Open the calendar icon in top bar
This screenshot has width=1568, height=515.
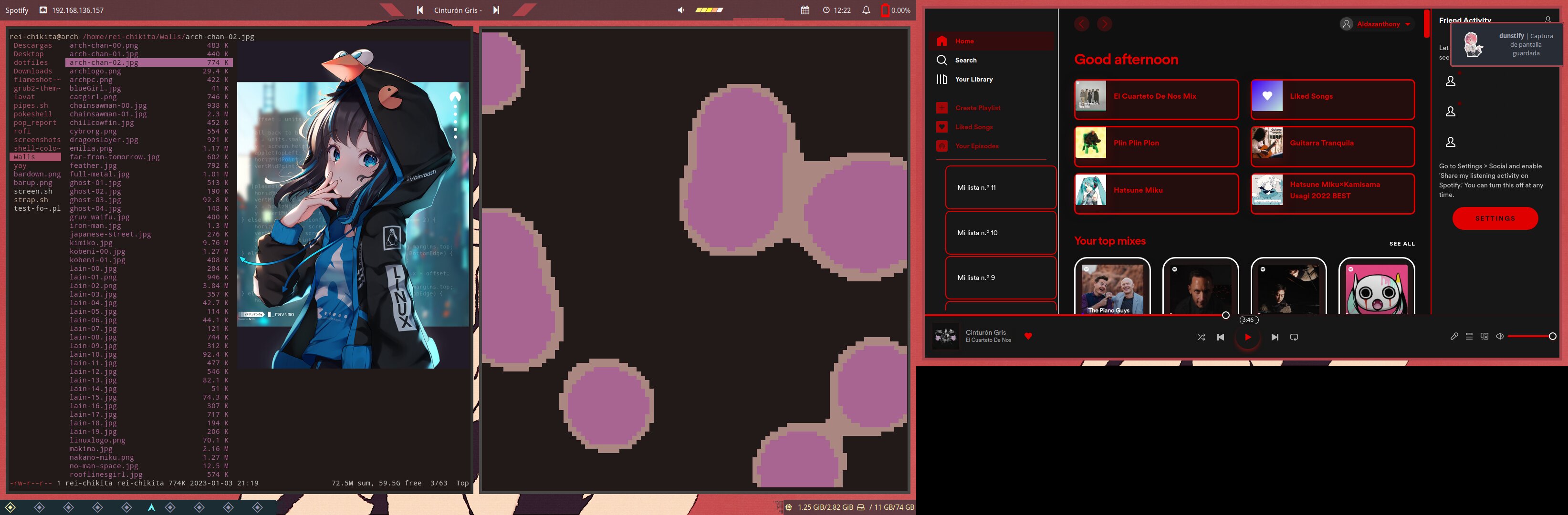pos(805,10)
